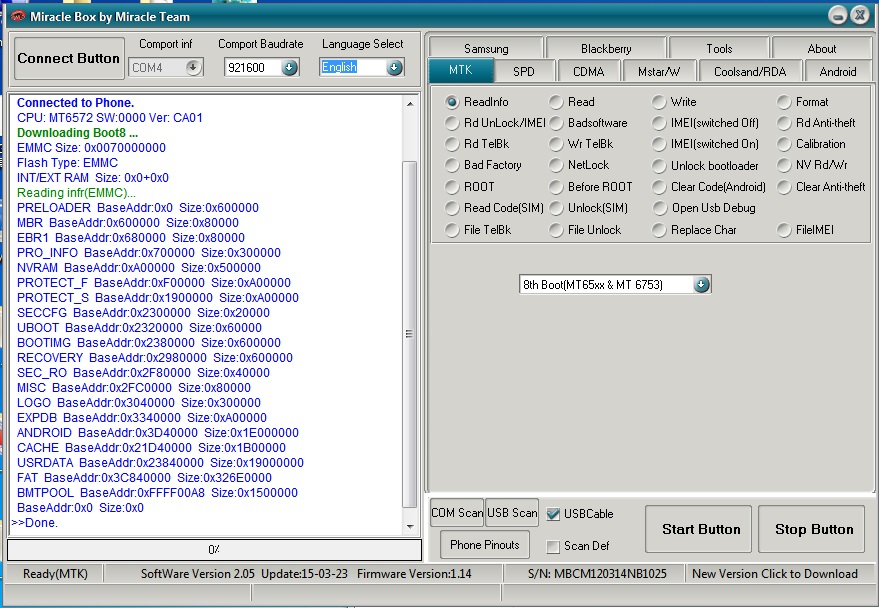Expand the 8th Boot(MT65xx & MT 6753) dropdown

pyautogui.click(x=701, y=285)
